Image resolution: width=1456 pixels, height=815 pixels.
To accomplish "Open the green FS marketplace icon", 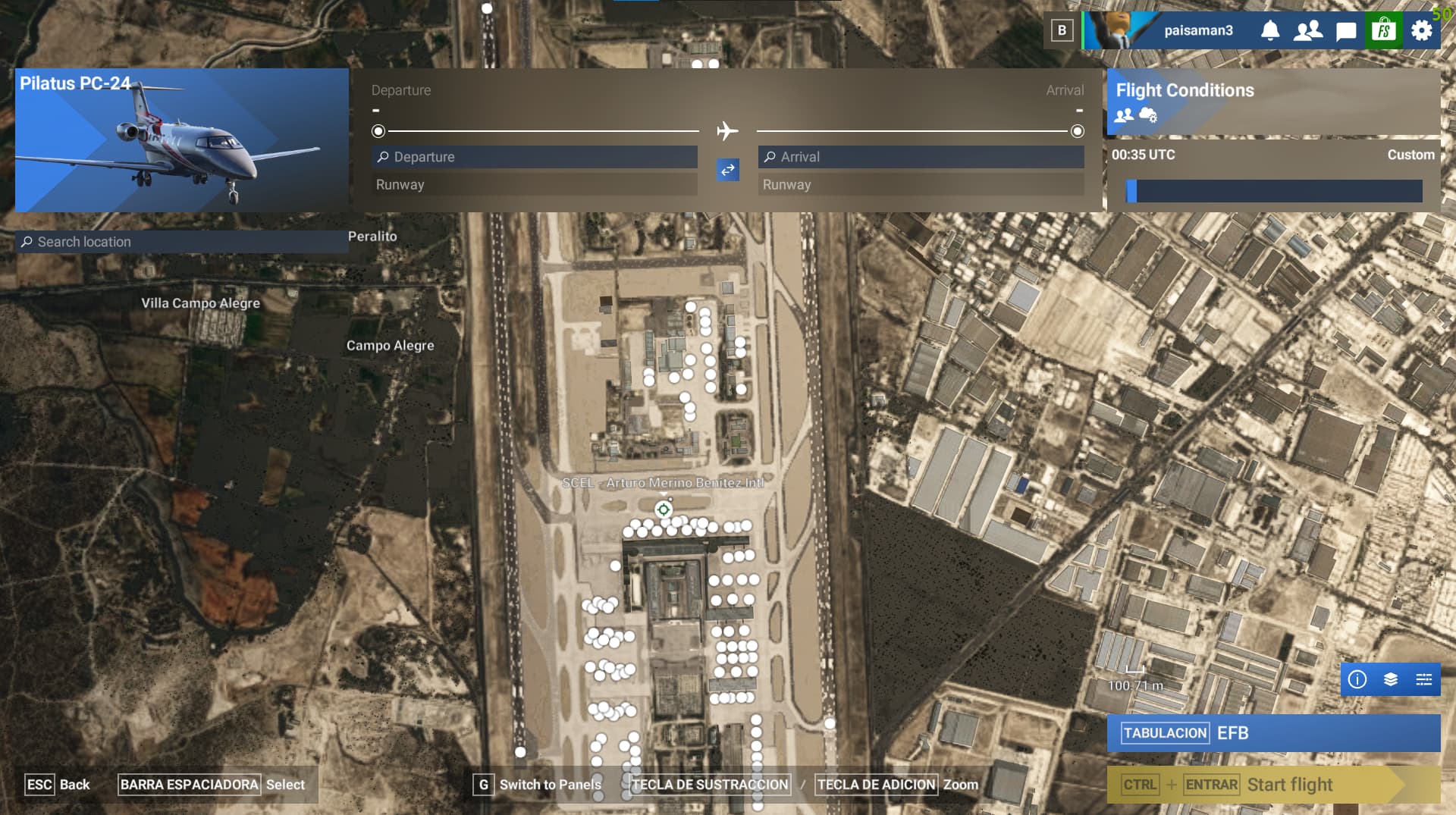I will [x=1384, y=30].
